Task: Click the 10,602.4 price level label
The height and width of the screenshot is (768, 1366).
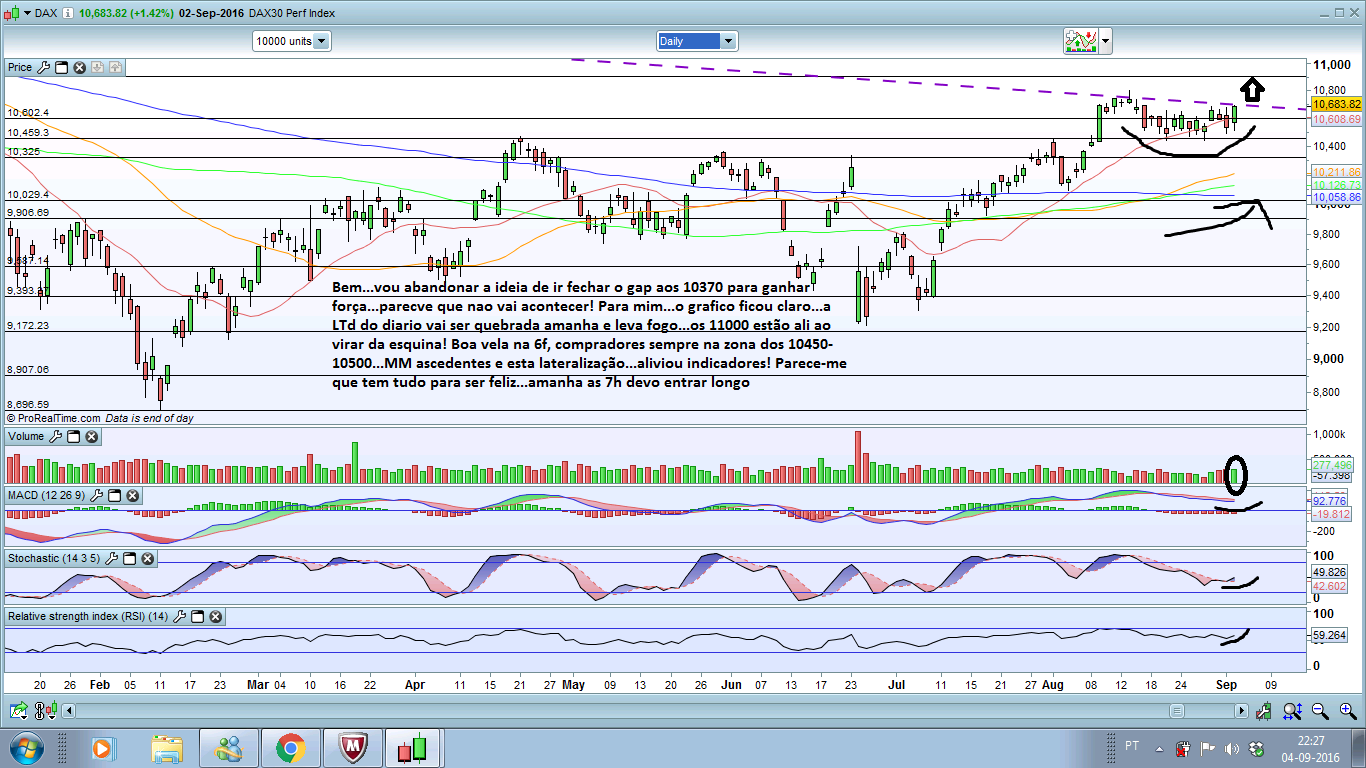Action: click(x=28, y=113)
